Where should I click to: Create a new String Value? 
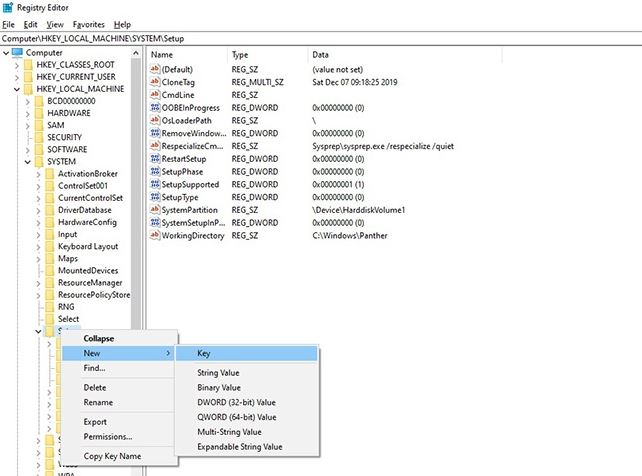pos(246,373)
